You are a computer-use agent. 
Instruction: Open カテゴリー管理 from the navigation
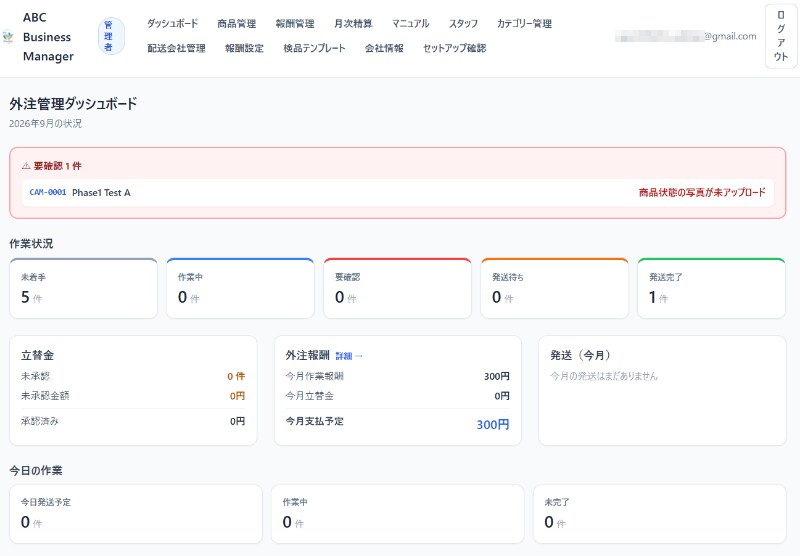tap(524, 23)
